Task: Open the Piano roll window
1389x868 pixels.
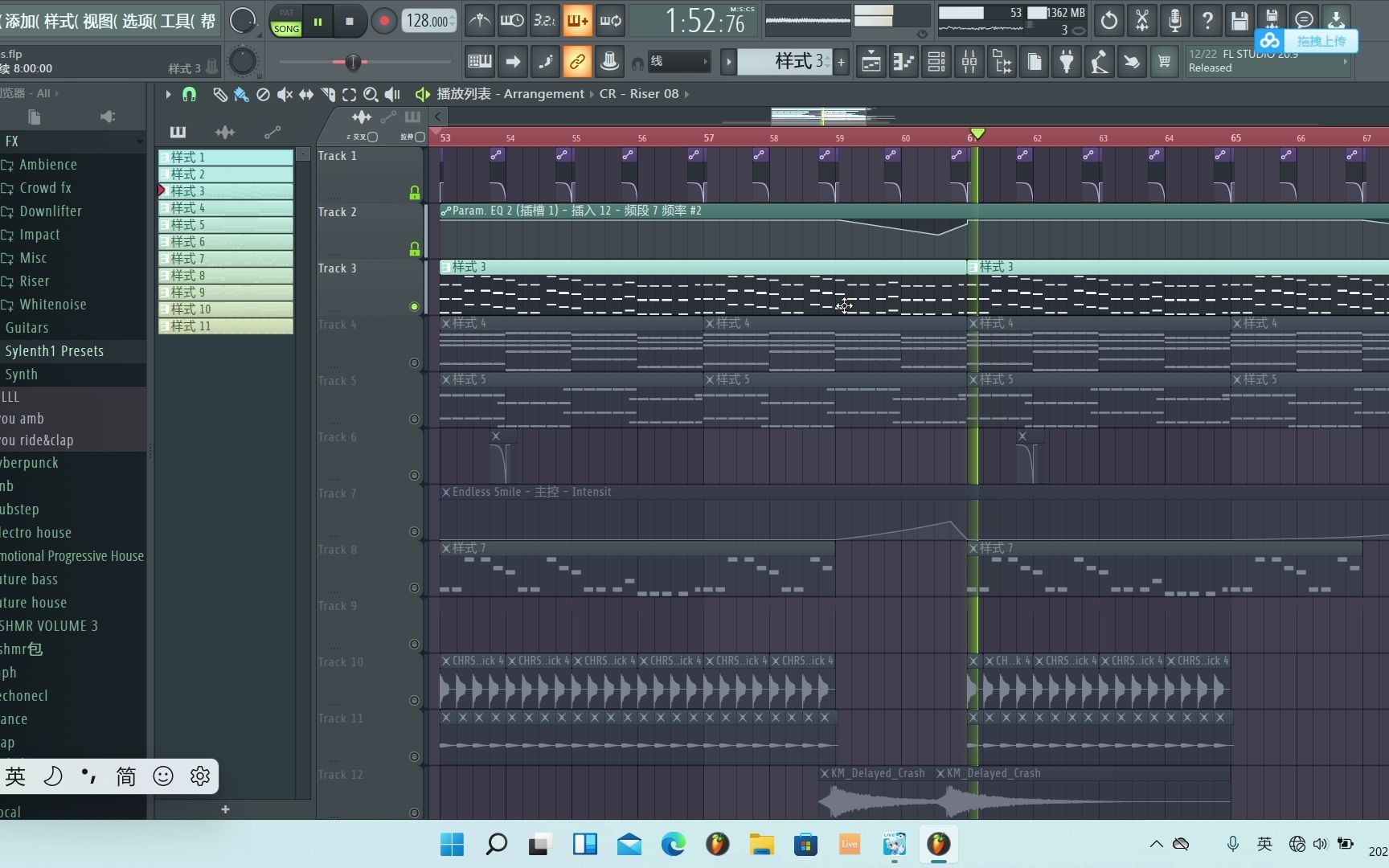Action: click(904, 61)
